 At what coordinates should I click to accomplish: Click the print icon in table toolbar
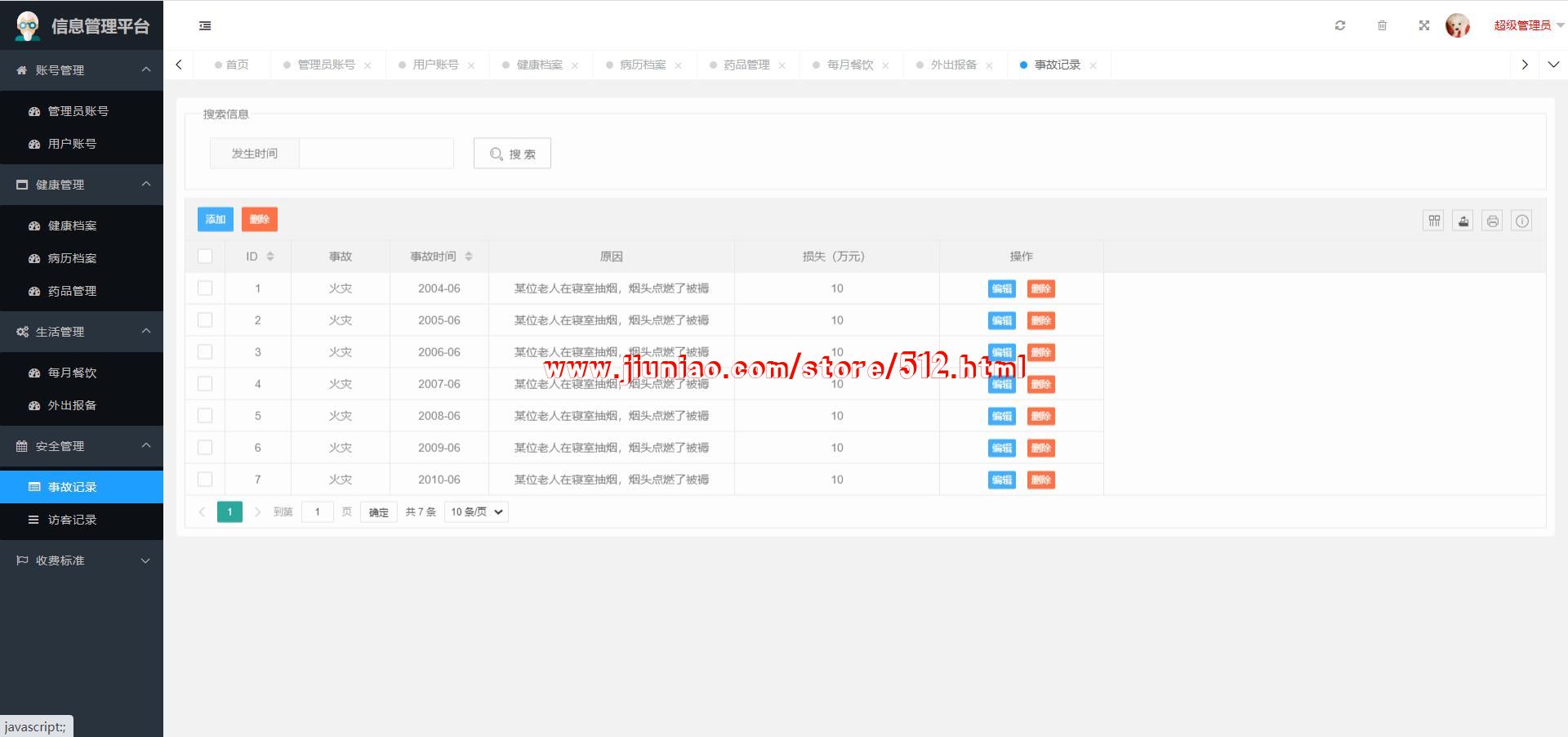[x=1493, y=221]
